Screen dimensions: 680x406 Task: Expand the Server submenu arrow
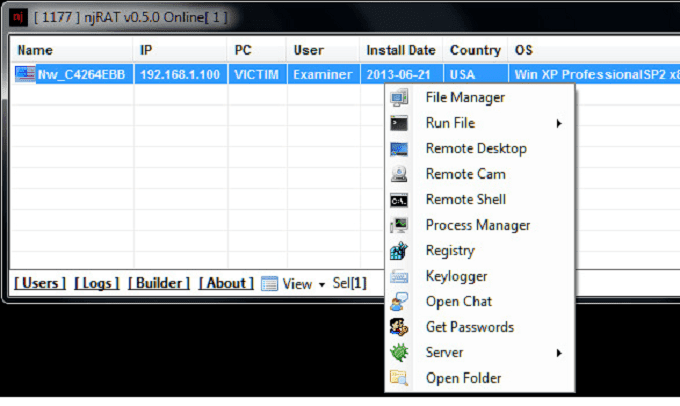tap(559, 353)
